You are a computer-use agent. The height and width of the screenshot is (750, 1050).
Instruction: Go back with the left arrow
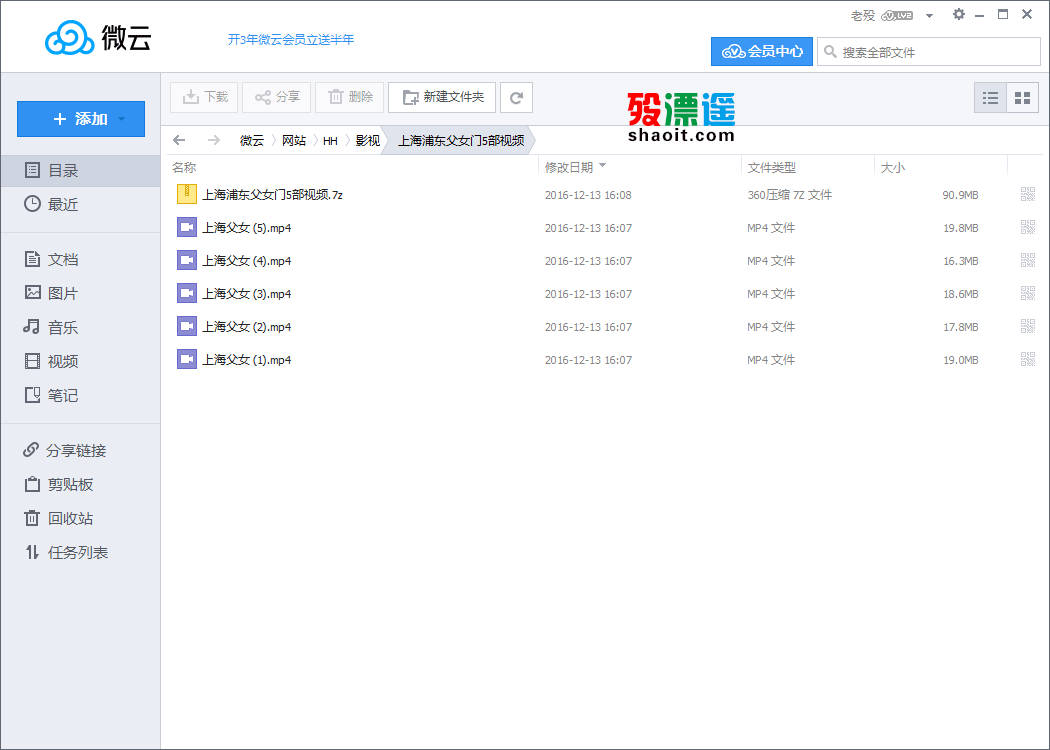179,140
